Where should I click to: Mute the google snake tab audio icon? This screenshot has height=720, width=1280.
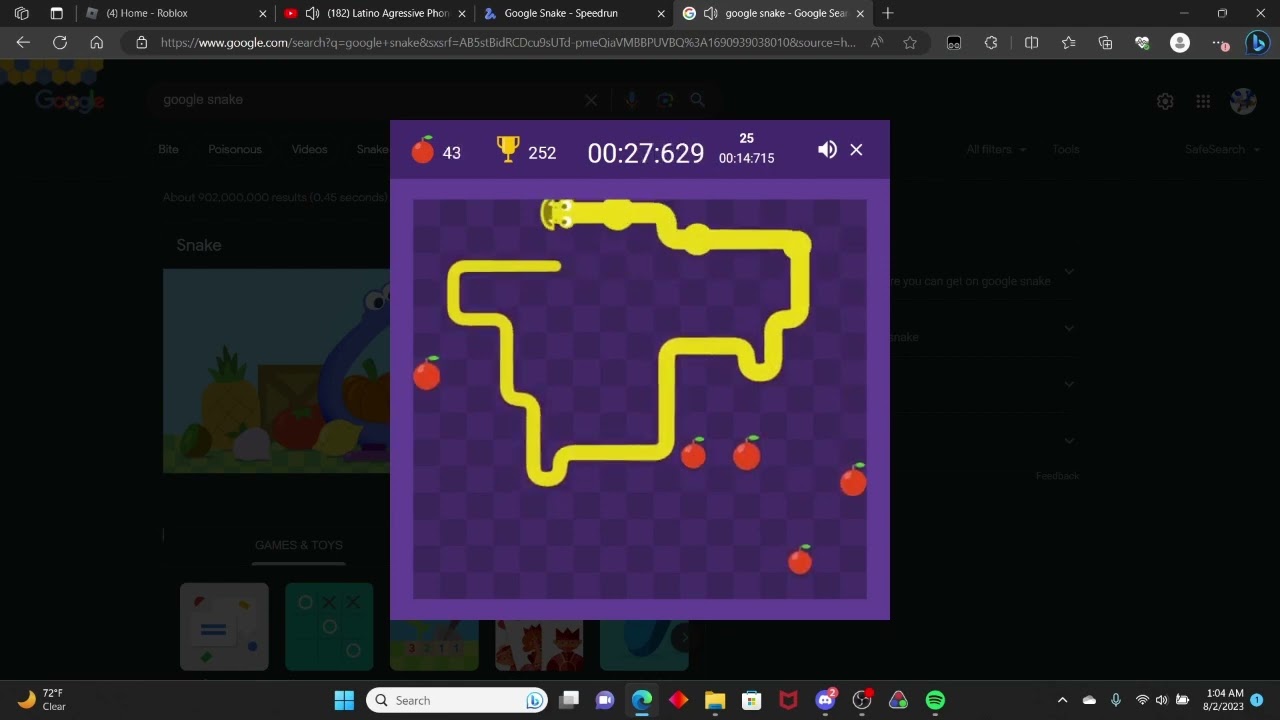click(x=711, y=13)
